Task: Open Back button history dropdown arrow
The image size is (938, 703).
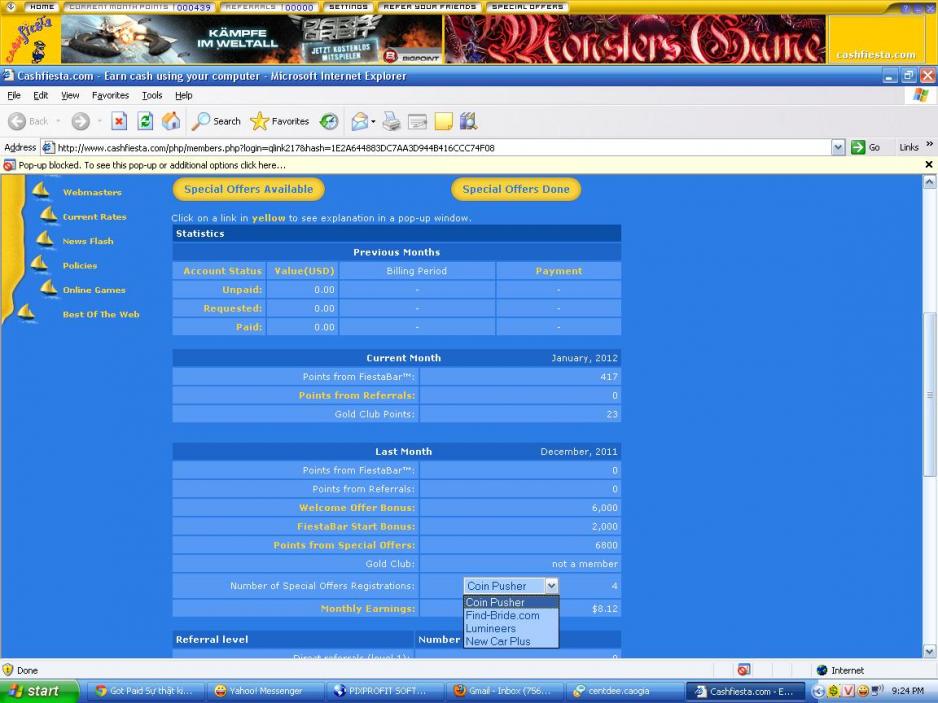Action: pyautogui.click(x=59, y=121)
